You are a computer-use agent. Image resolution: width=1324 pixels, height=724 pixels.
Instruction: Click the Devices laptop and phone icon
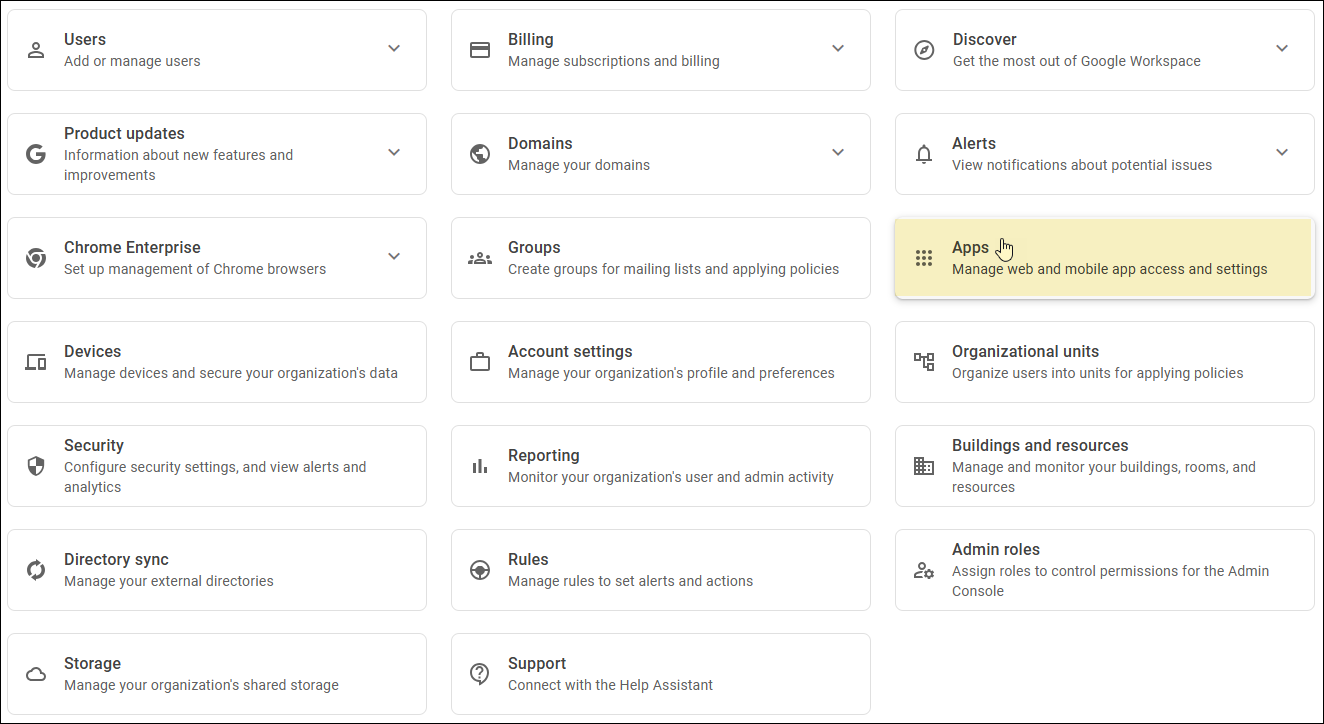[36, 362]
